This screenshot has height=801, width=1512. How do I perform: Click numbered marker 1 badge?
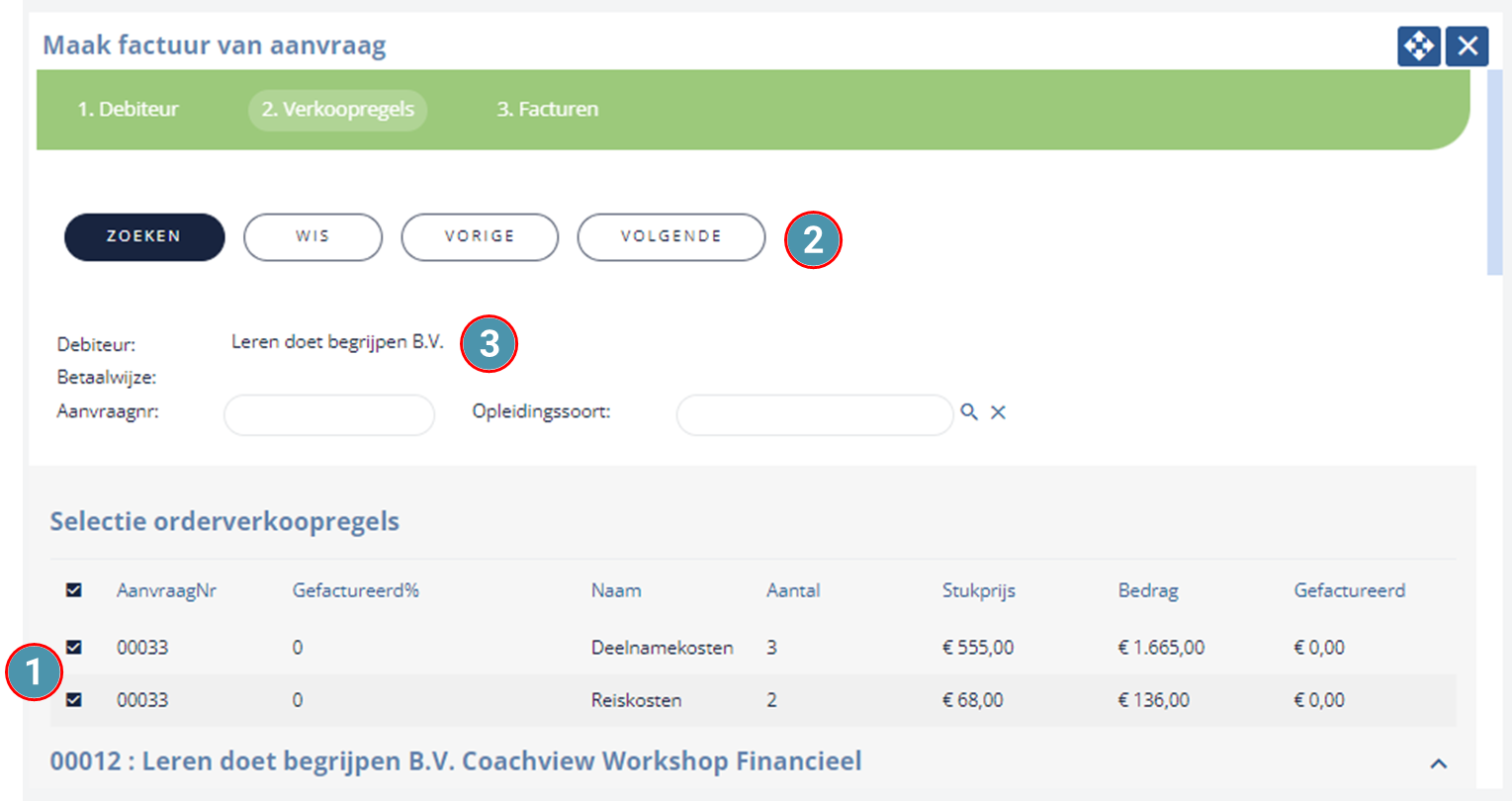pyautogui.click(x=35, y=672)
